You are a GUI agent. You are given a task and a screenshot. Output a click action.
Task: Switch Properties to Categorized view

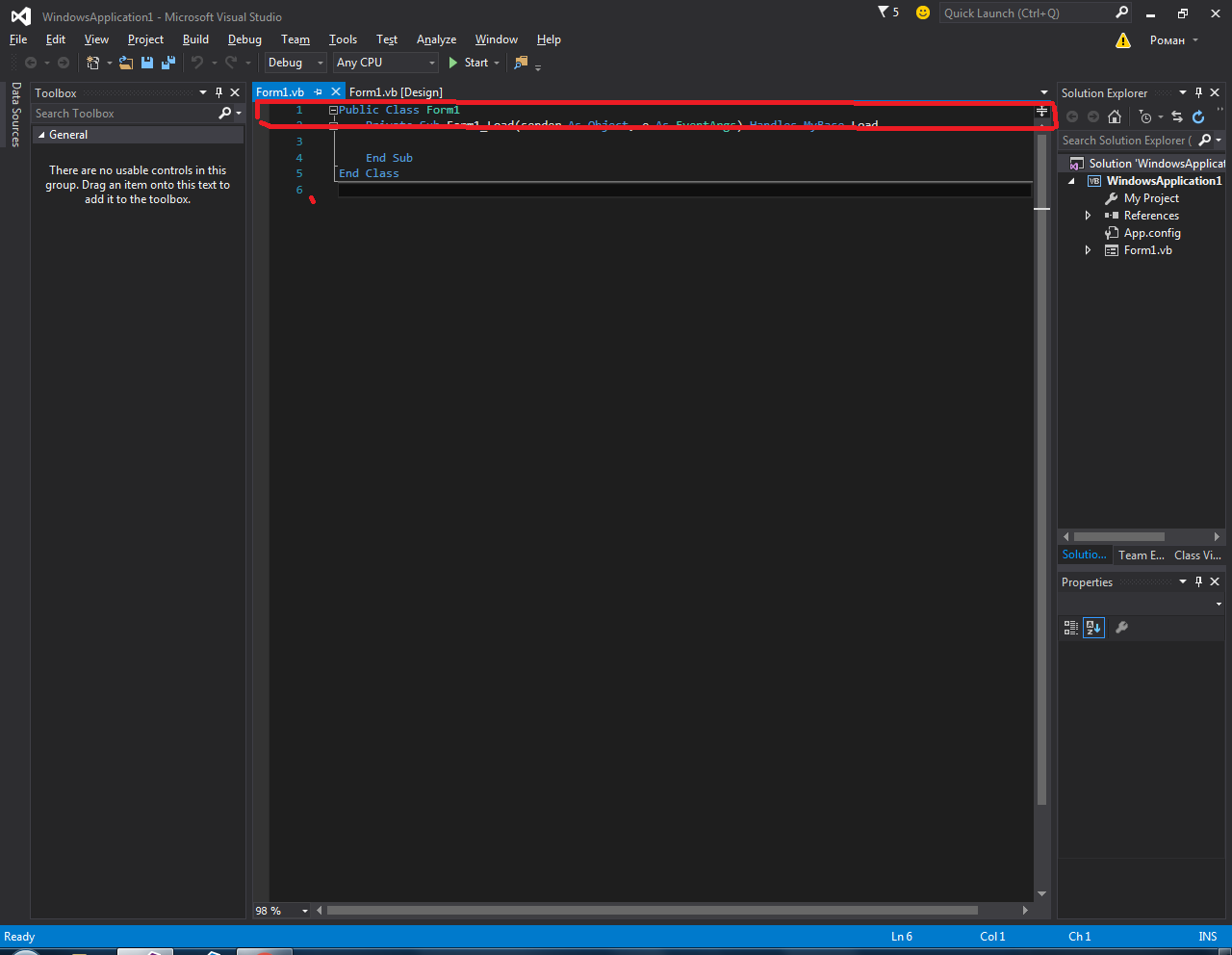(1071, 628)
